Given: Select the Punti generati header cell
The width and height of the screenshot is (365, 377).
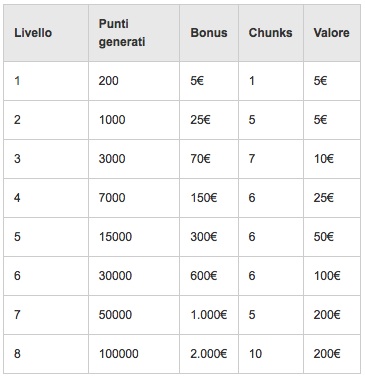Looking at the screenshot, I should point(134,33).
